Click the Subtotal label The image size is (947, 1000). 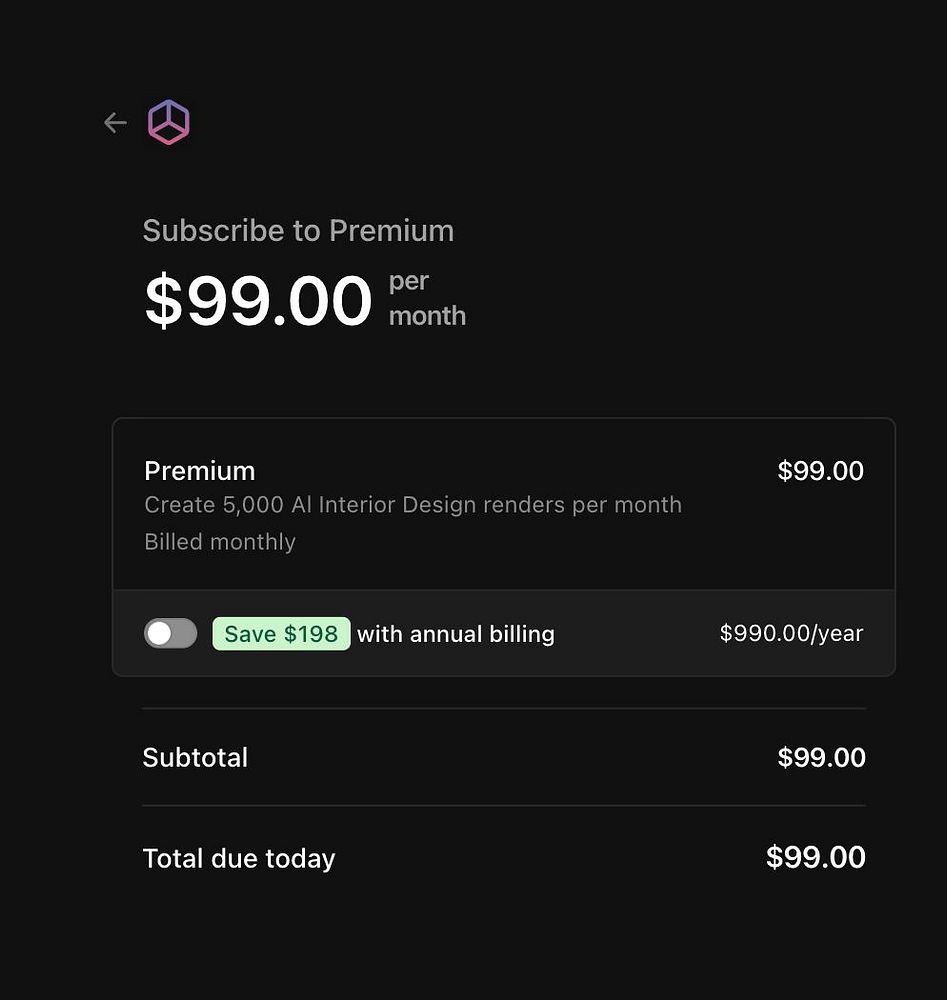(x=195, y=758)
